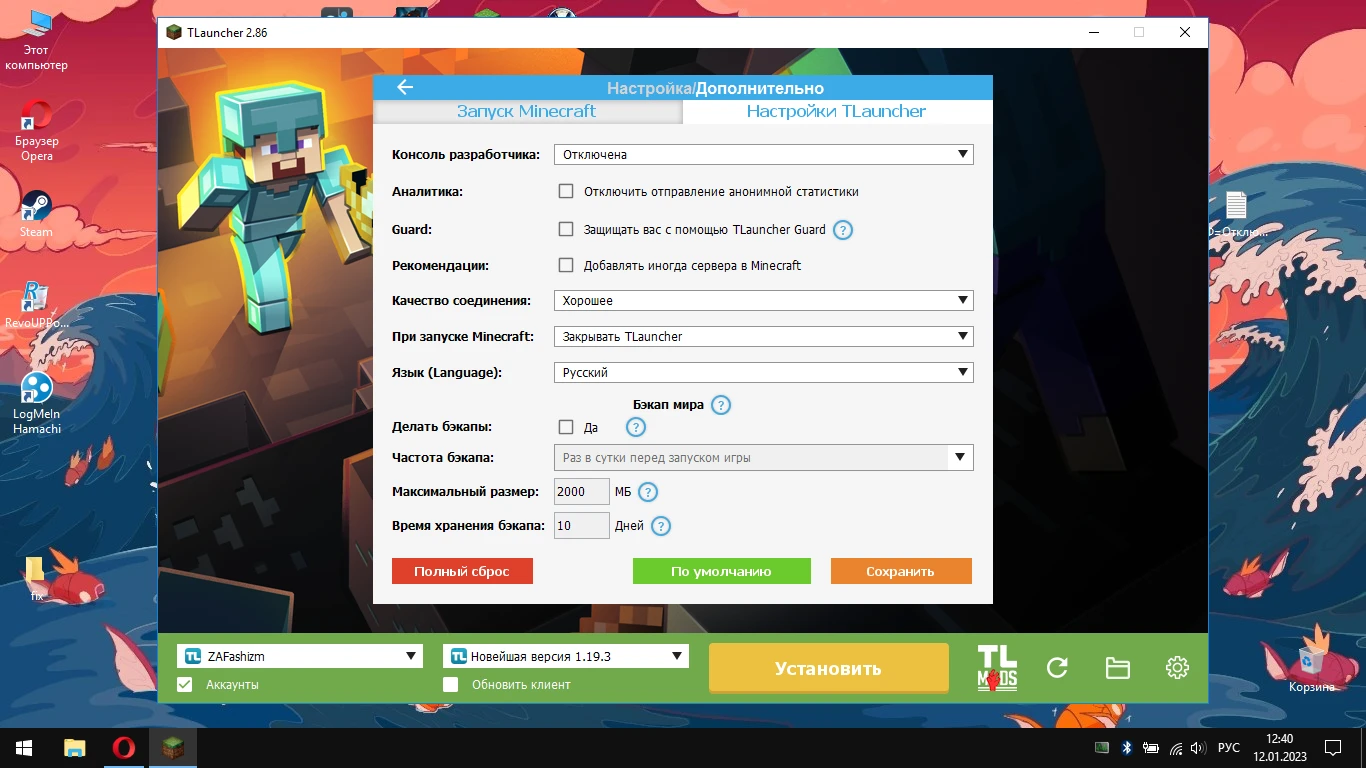
Task: Click the help icon beside Бэкап мира
Action: (722, 405)
